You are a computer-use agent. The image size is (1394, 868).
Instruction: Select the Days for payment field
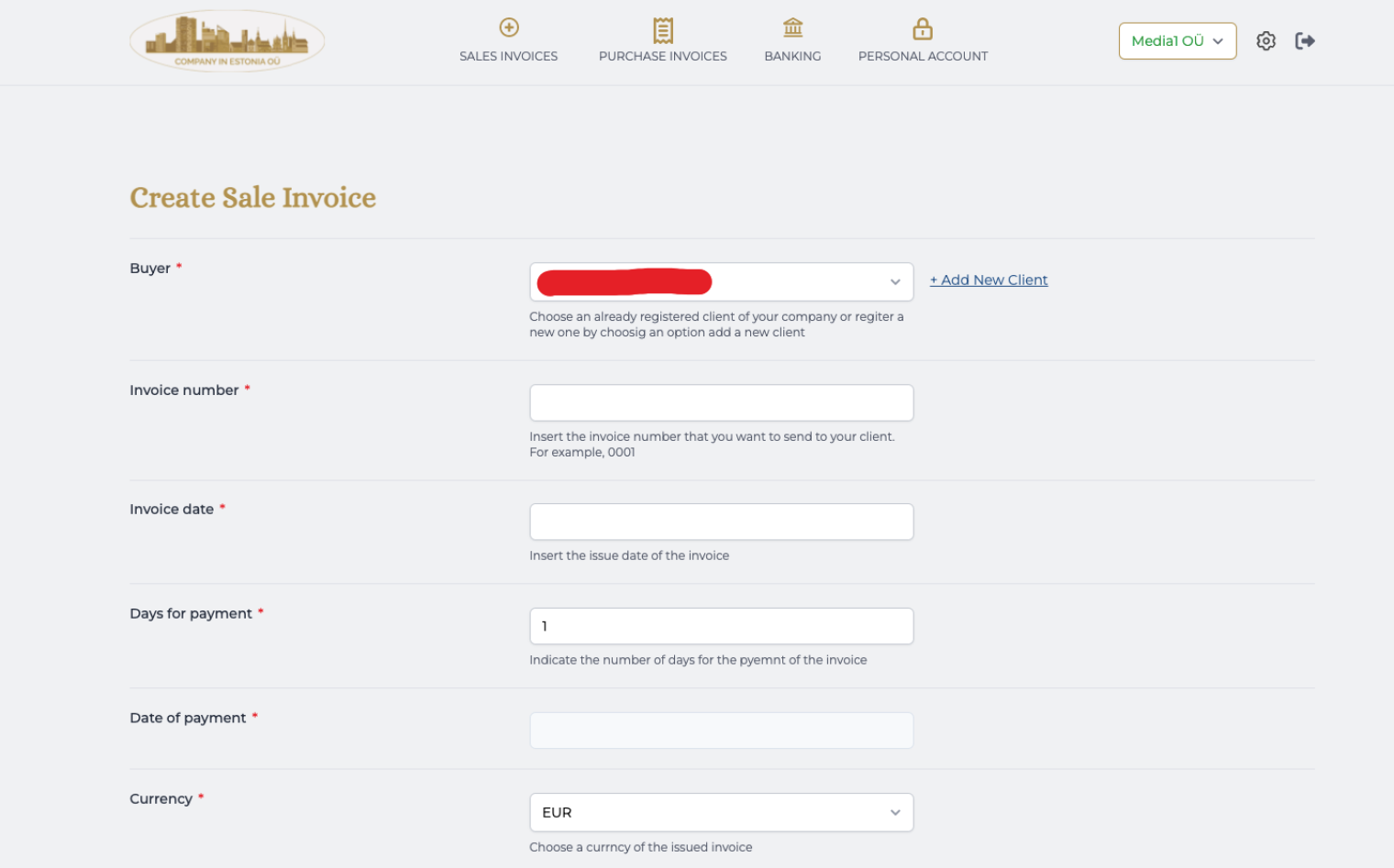[721, 625]
